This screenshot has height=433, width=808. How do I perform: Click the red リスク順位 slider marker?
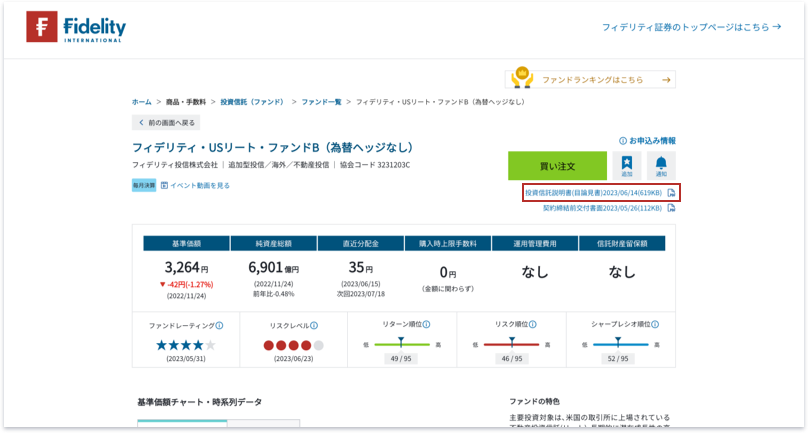click(512, 342)
